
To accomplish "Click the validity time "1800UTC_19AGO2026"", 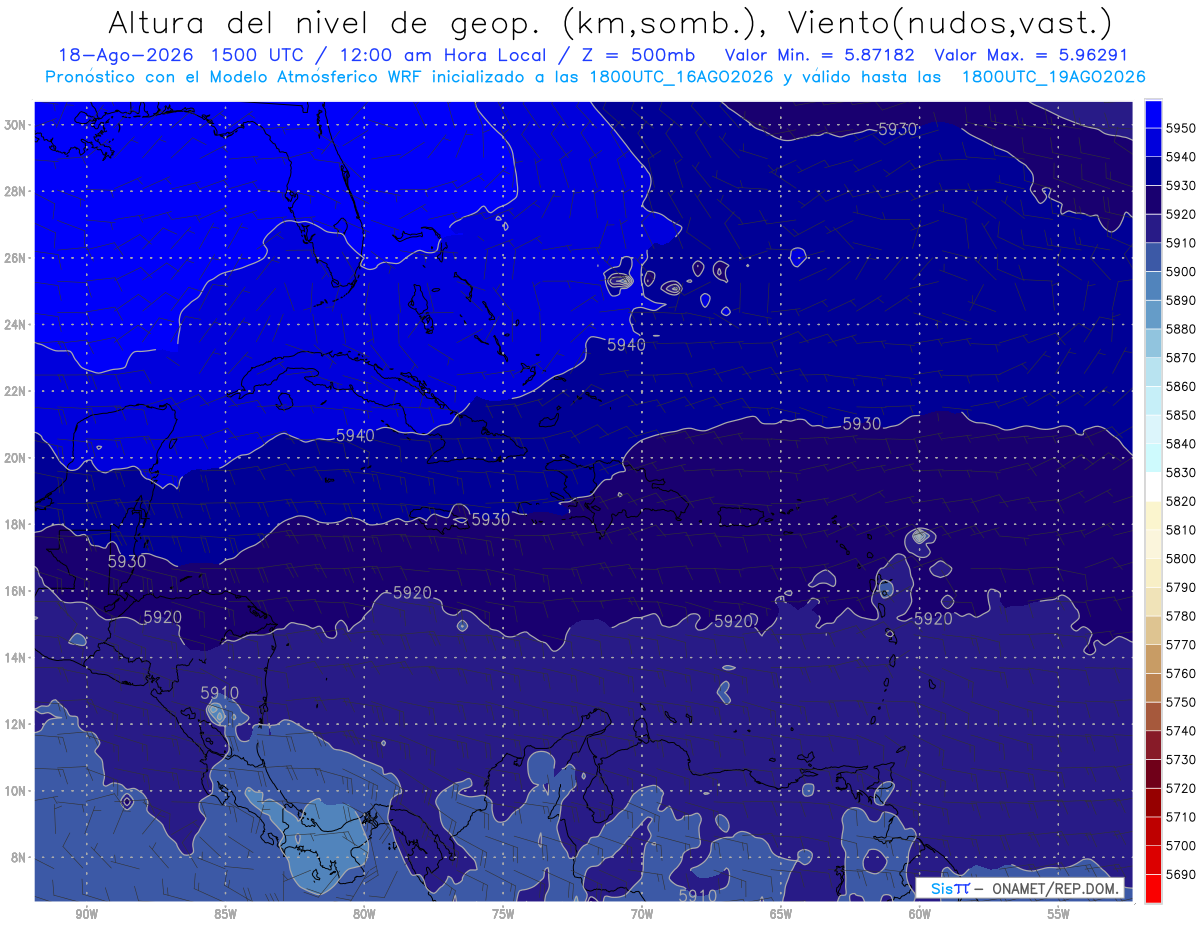I will (x=1053, y=77).
